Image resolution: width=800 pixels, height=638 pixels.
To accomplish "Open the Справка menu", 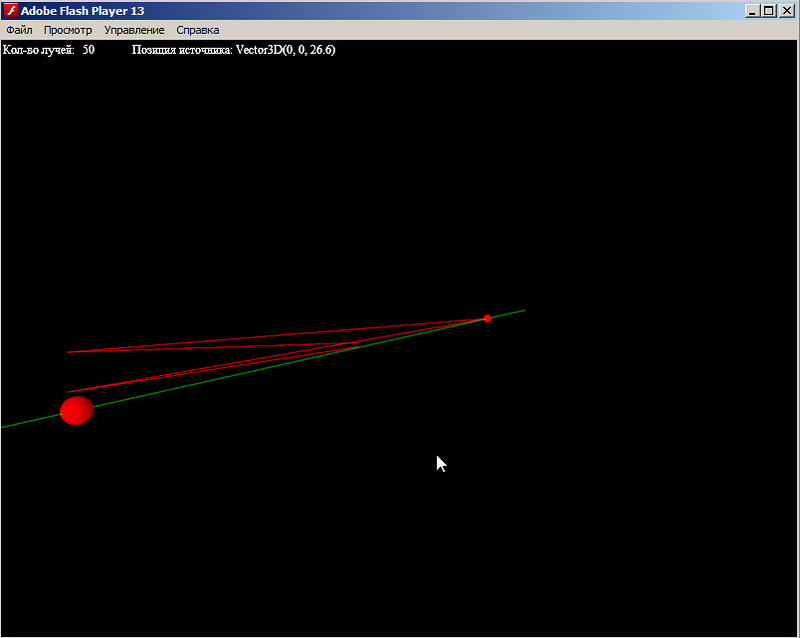I will coord(197,30).
